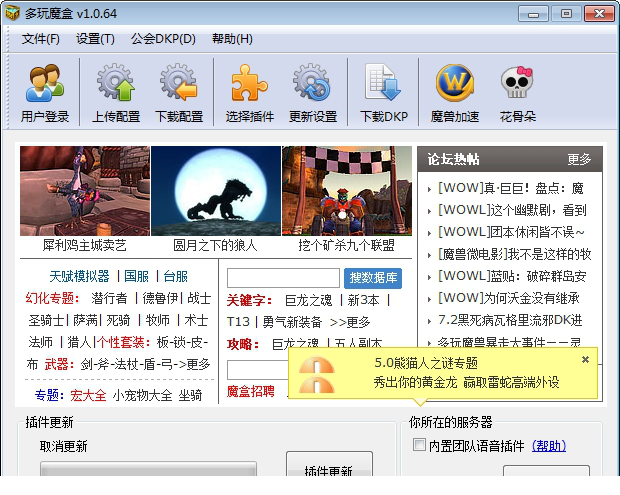Open forum post 为何沃金没有继承
Screen dimensions: 620x495
coord(508,298)
